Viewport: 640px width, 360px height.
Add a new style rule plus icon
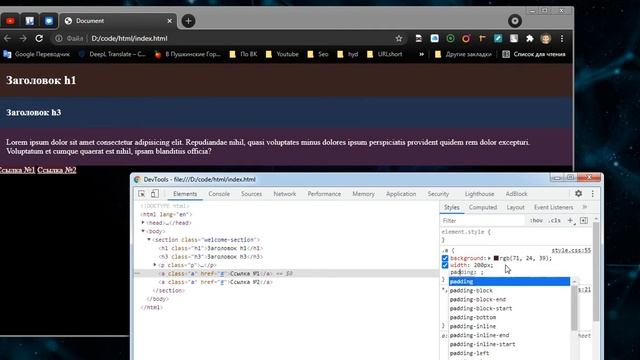pos(570,220)
